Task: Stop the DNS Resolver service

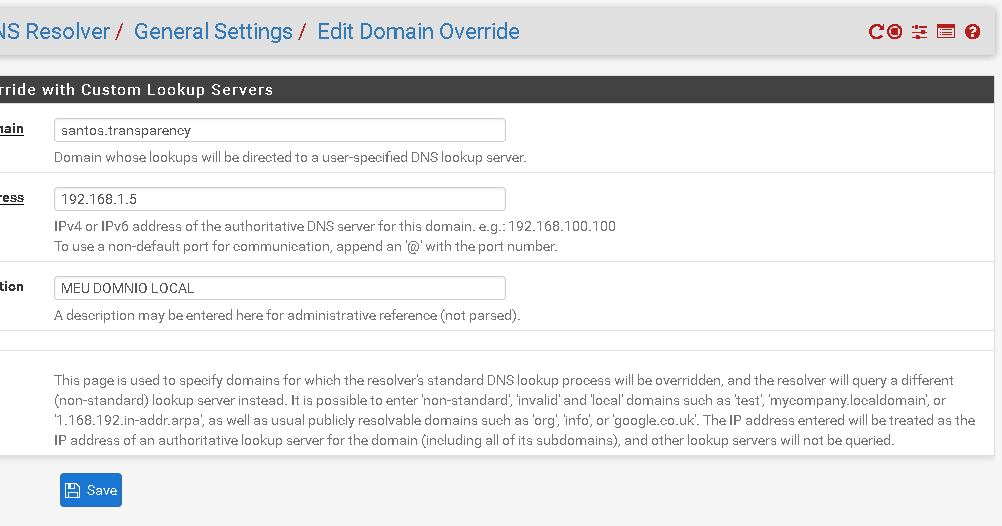Action: coord(895,31)
